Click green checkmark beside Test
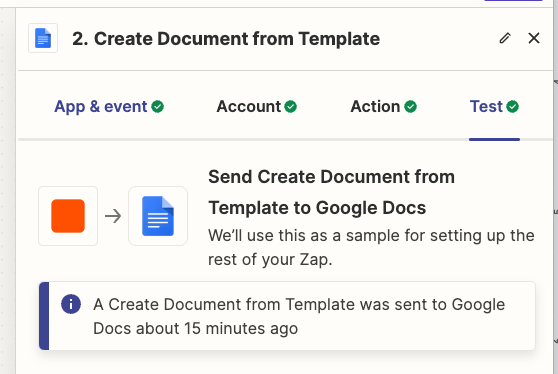The image size is (558, 374). pyautogui.click(x=512, y=106)
